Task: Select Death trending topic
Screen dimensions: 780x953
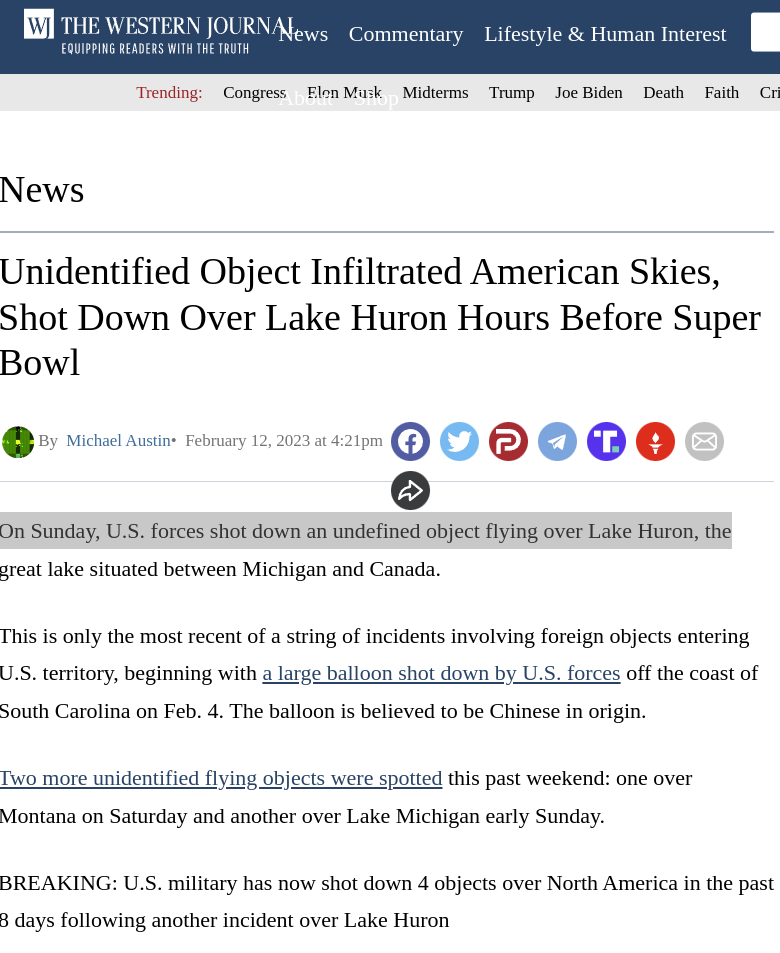Action: tap(663, 92)
